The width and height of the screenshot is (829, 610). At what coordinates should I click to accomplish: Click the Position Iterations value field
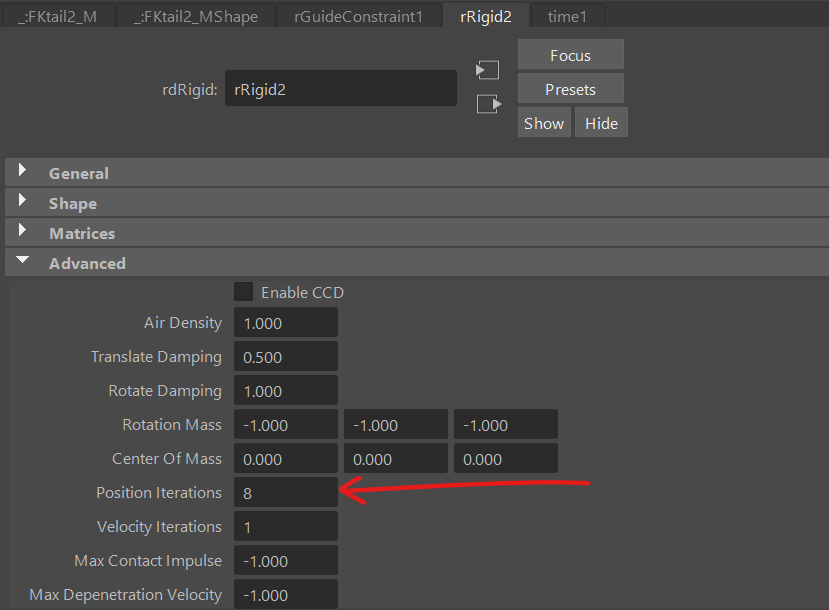(x=285, y=493)
